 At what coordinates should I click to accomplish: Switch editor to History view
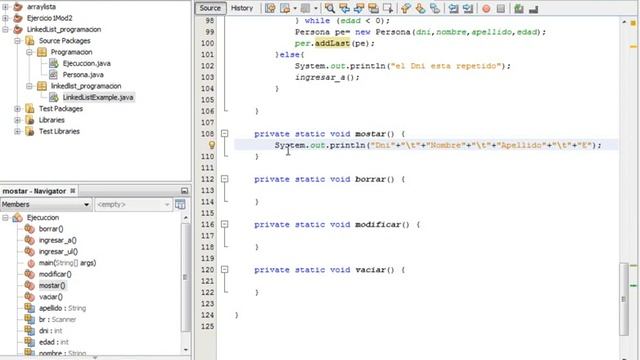coord(242,8)
